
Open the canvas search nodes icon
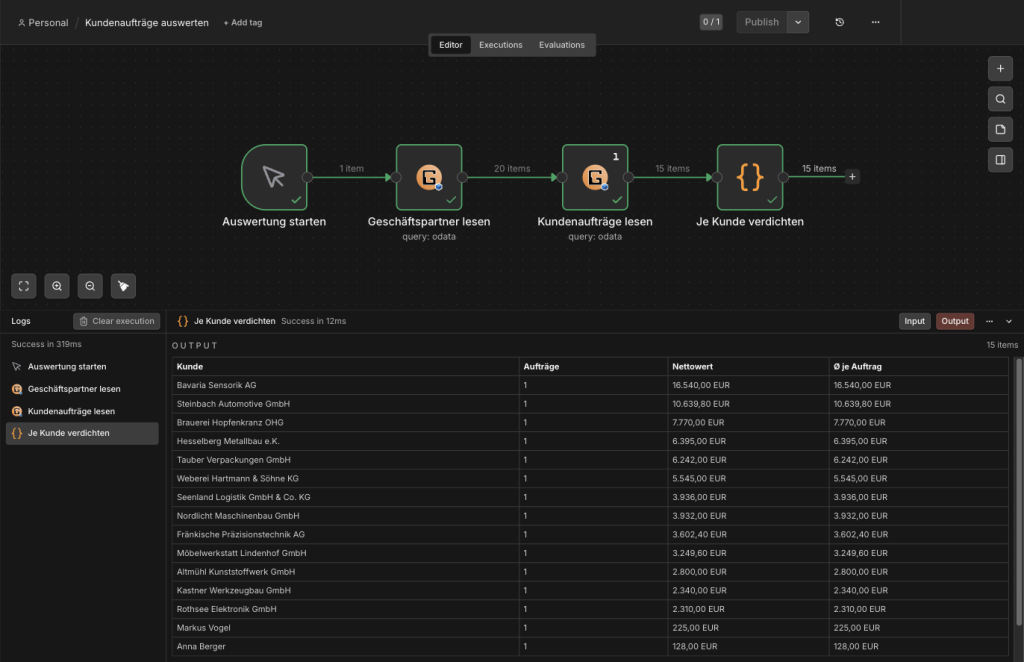[x=1000, y=99]
